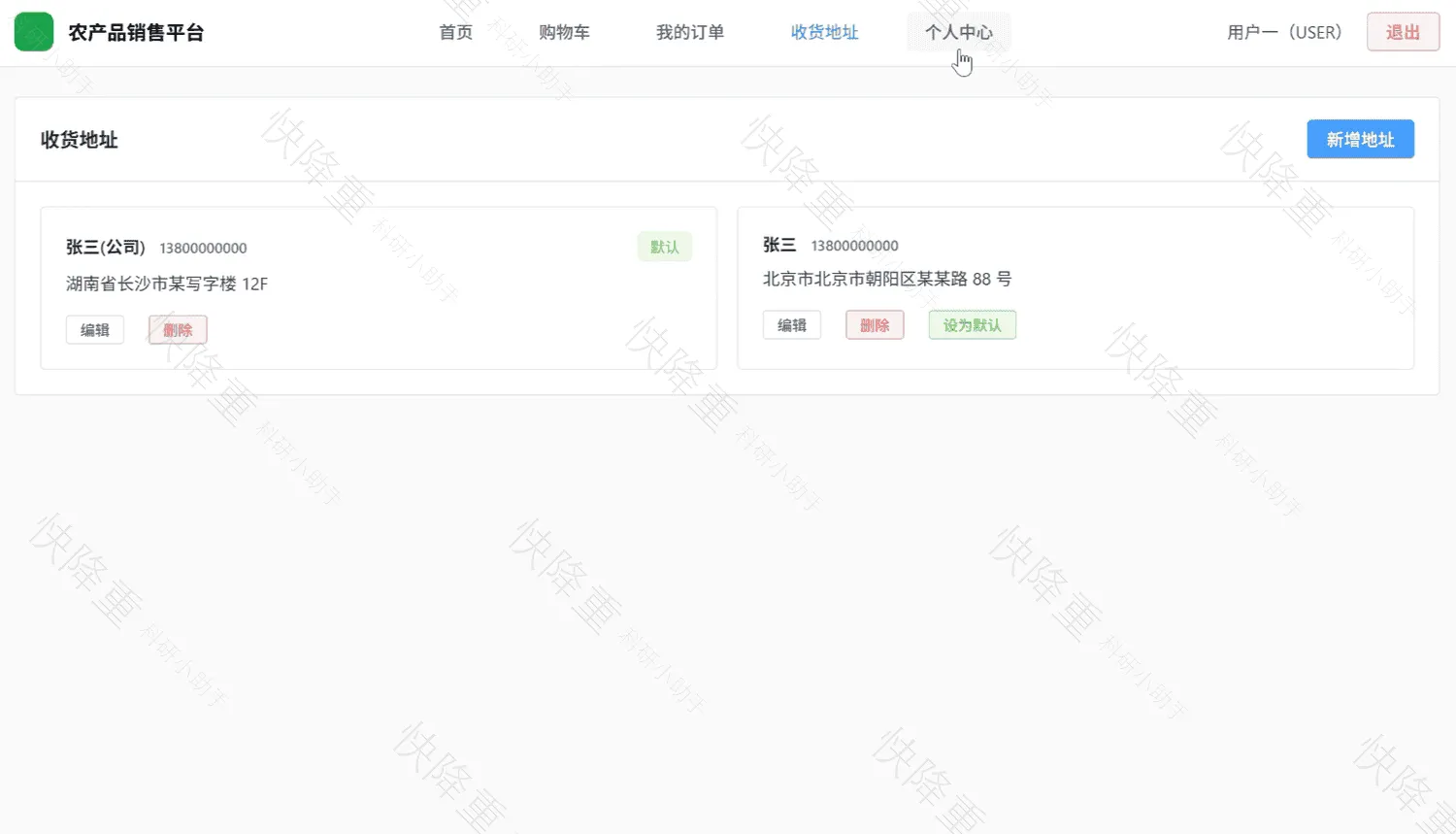Click the address text 北京市北京市朝阳区某某路 88 号

[887, 279]
